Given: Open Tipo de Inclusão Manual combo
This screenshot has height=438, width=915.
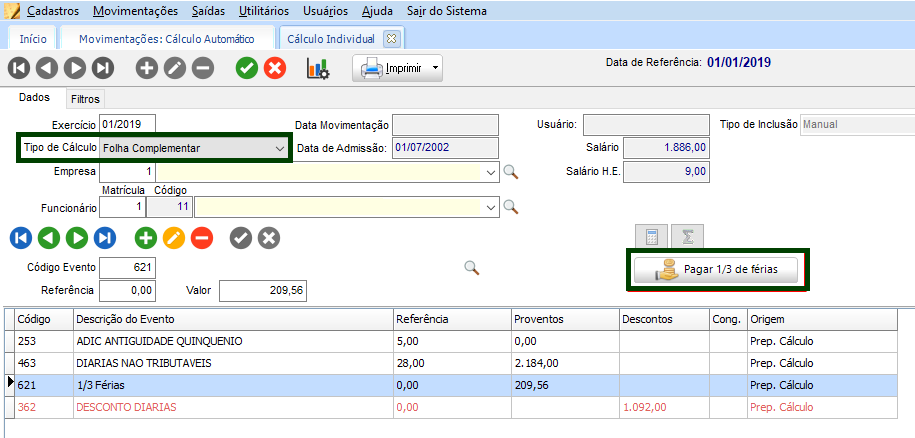Looking at the screenshot, I should click(858, 124).
